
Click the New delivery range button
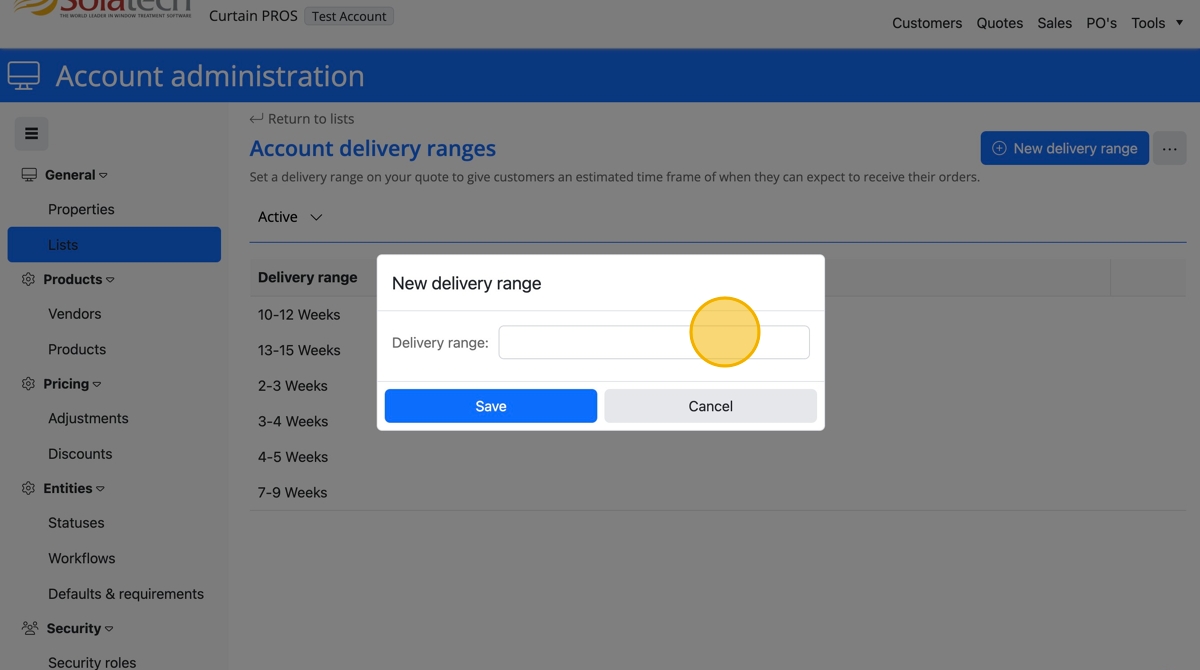click(x=1064, y=148)
